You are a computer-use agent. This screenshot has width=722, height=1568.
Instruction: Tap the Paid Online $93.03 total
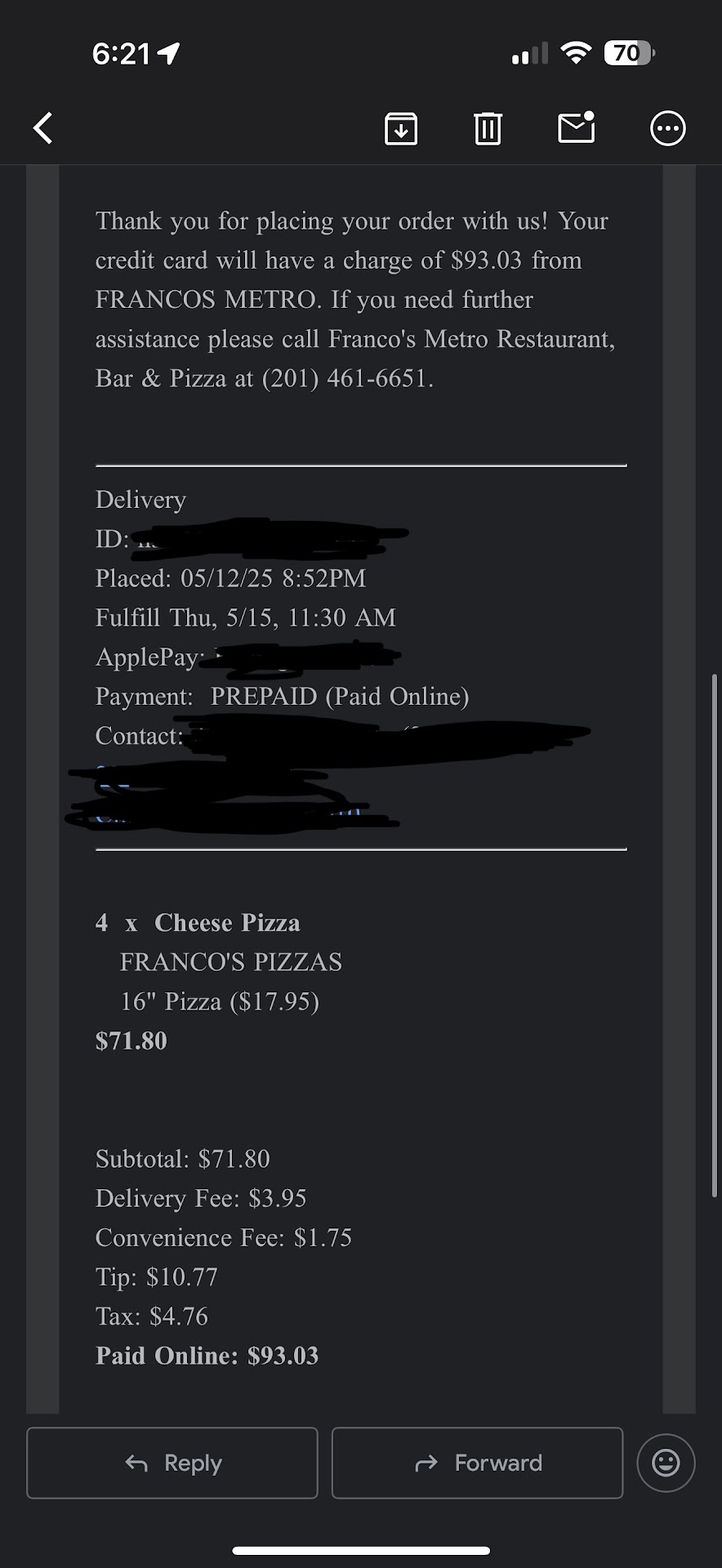click(x=207, y=1356)
